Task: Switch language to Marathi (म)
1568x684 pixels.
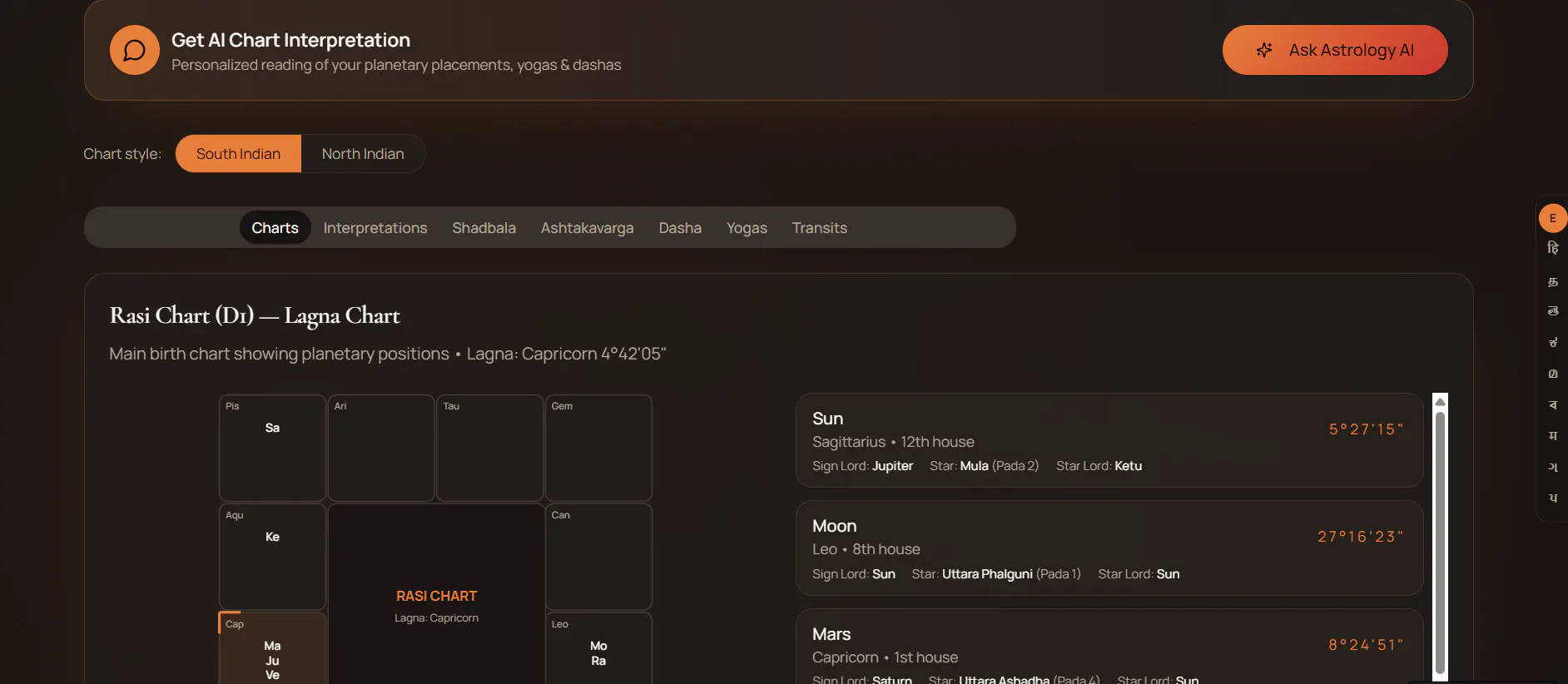Action: point(1552,435)
